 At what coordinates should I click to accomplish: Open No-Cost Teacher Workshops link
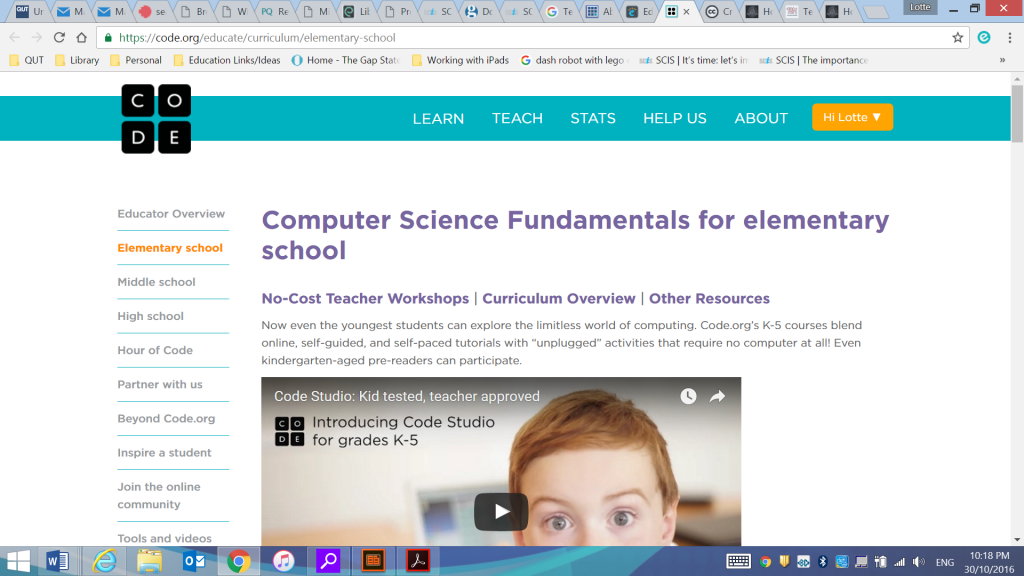[x=365, y=298]
